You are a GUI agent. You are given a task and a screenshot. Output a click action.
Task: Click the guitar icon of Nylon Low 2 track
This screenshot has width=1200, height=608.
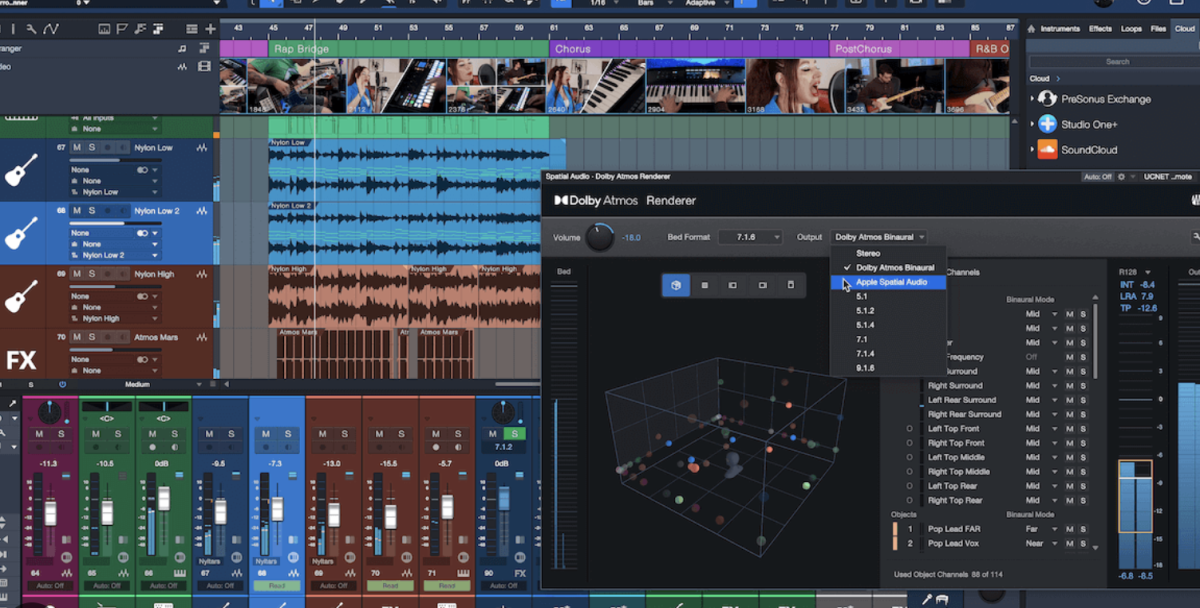[21, 233]
